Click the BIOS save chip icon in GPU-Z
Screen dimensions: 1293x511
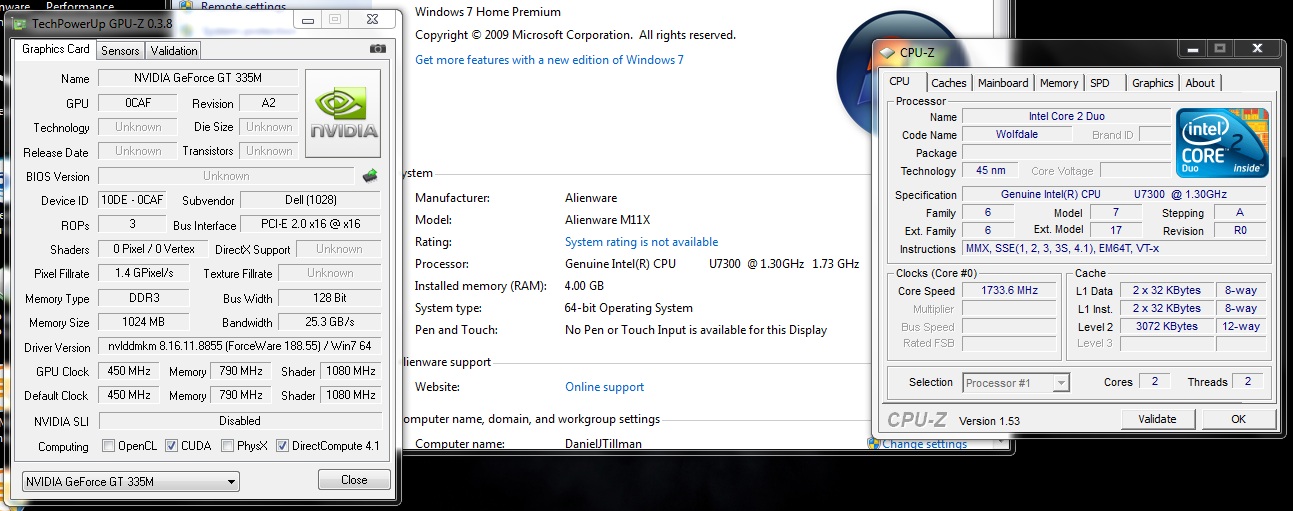coord(370,176)
